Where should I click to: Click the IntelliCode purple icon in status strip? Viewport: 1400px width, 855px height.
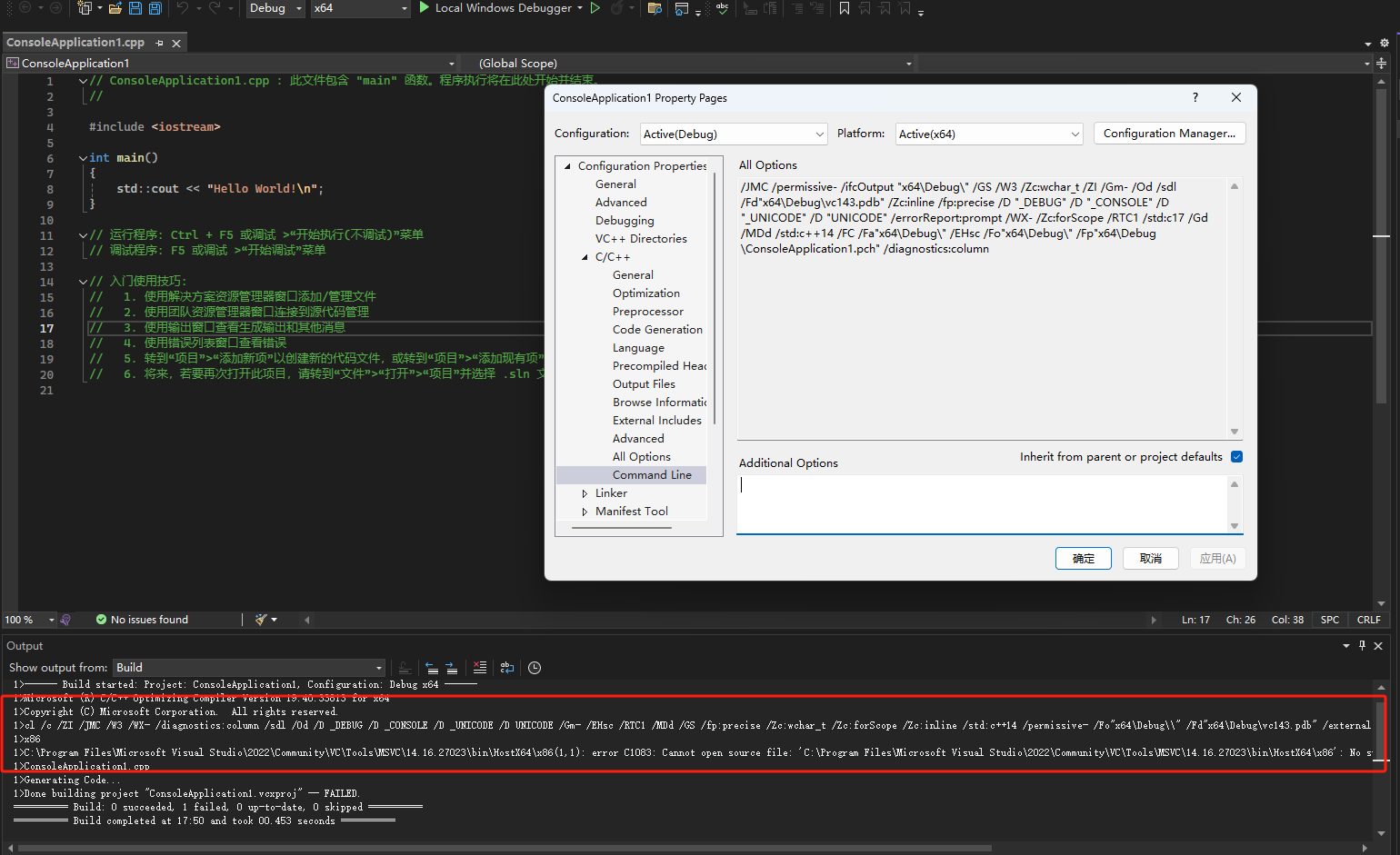tap(65, 620)
